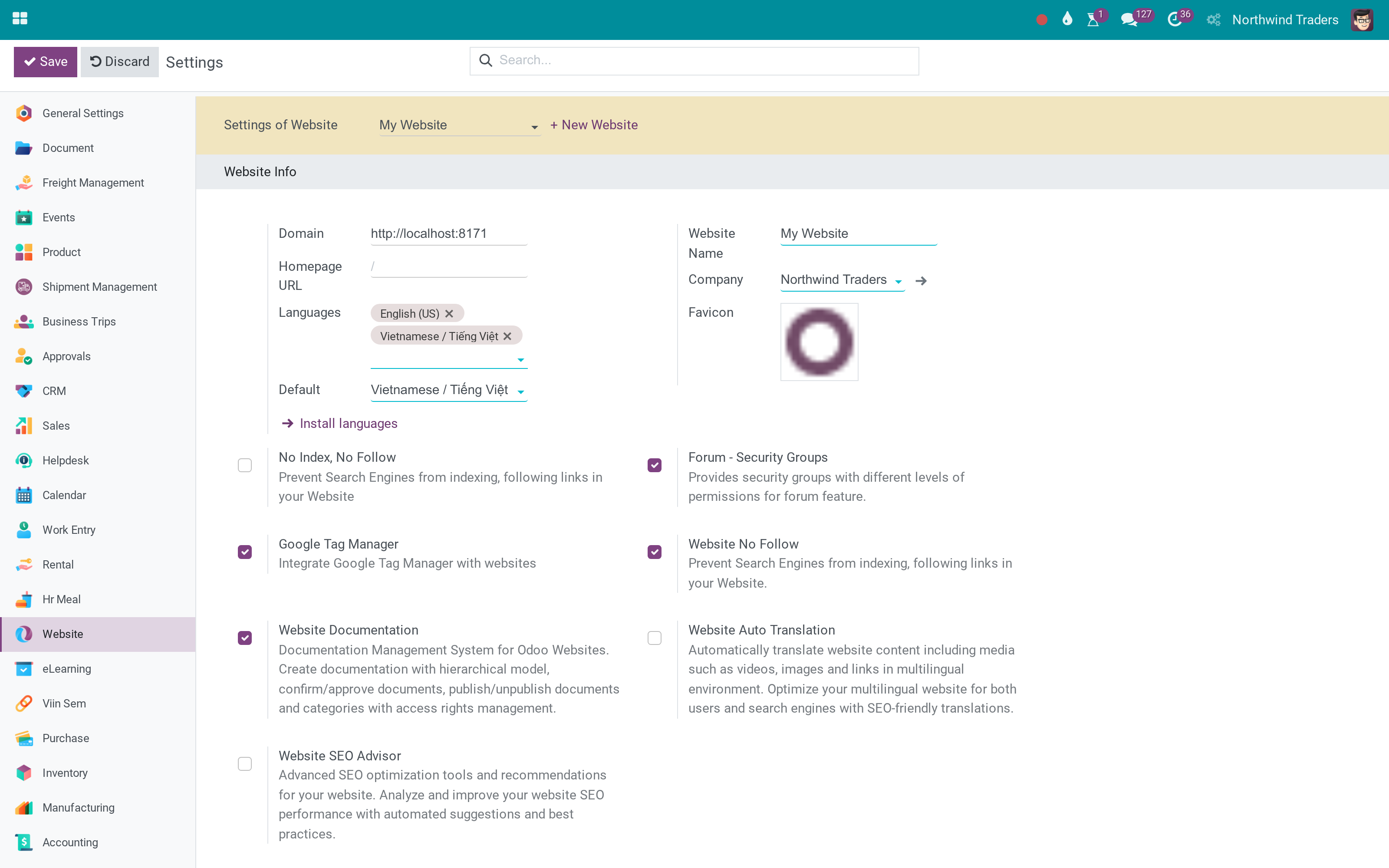Uncheck the Google Tag Manager checkbox
This screenshot has height=868, width=1389.
(x=244, y=552)
